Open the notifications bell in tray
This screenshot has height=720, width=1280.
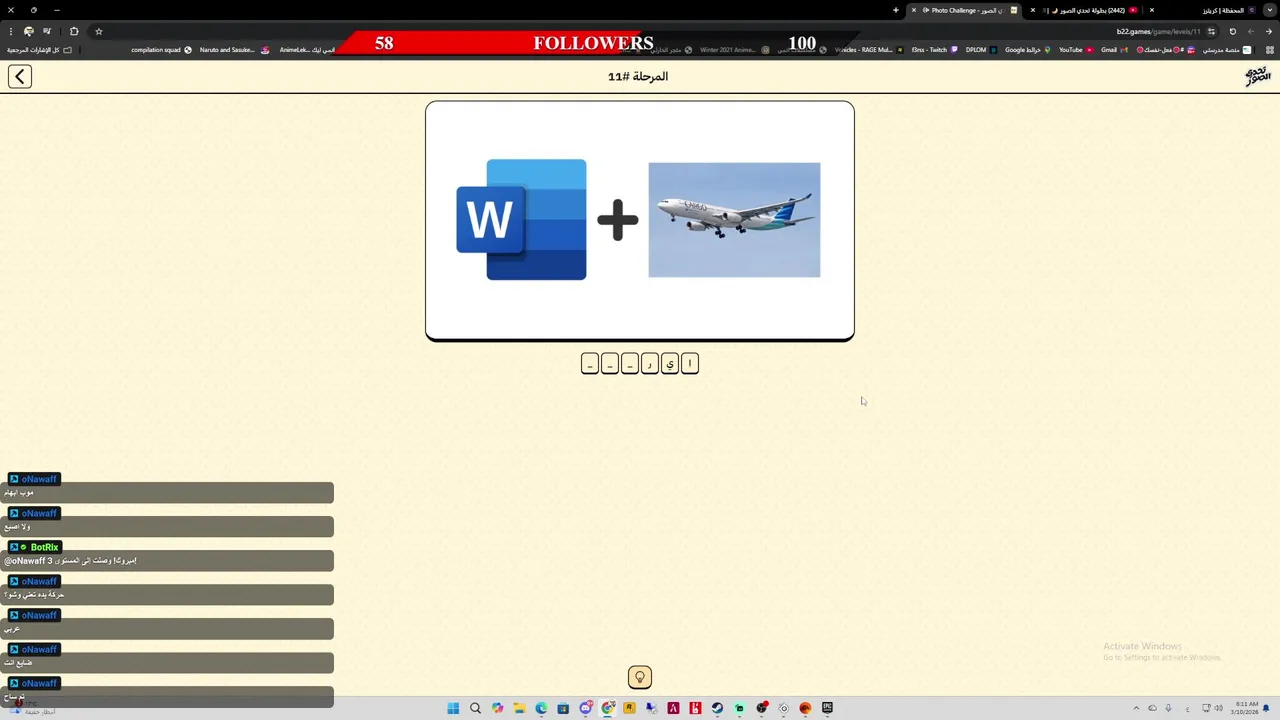1266,708
